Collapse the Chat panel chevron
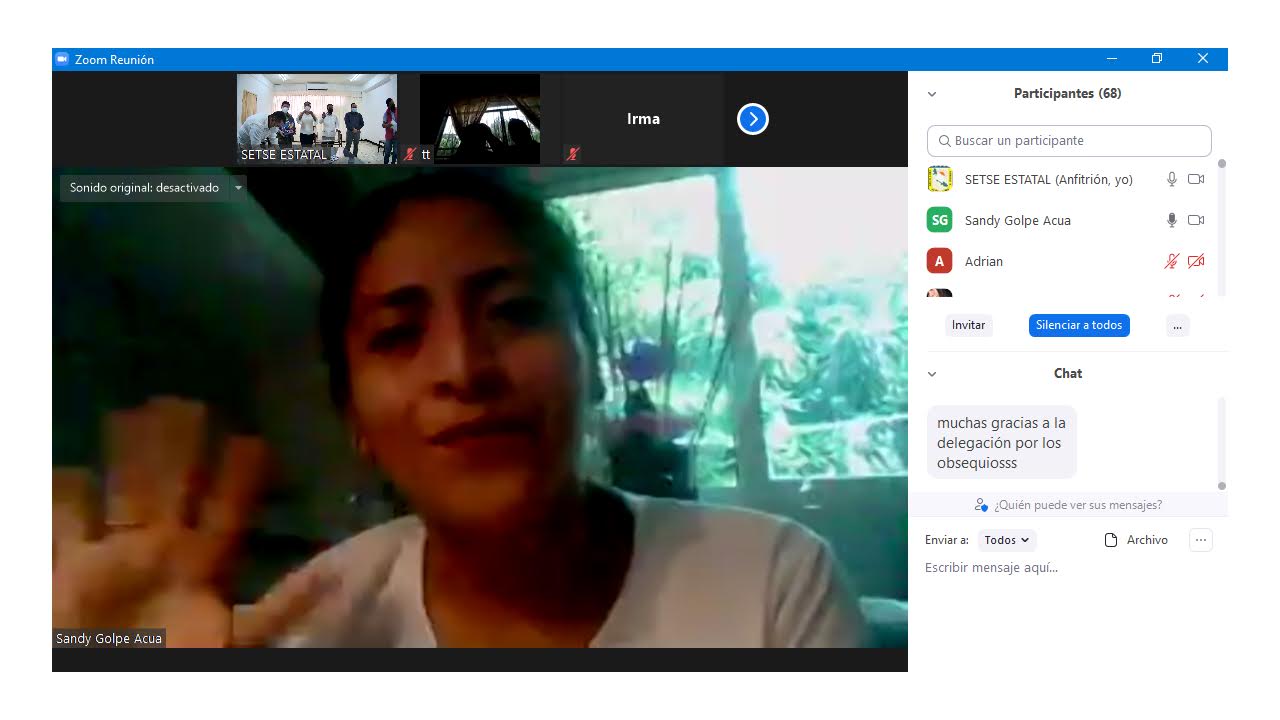Viewport: 1280px width, 720px height. [x=932, y=374]
